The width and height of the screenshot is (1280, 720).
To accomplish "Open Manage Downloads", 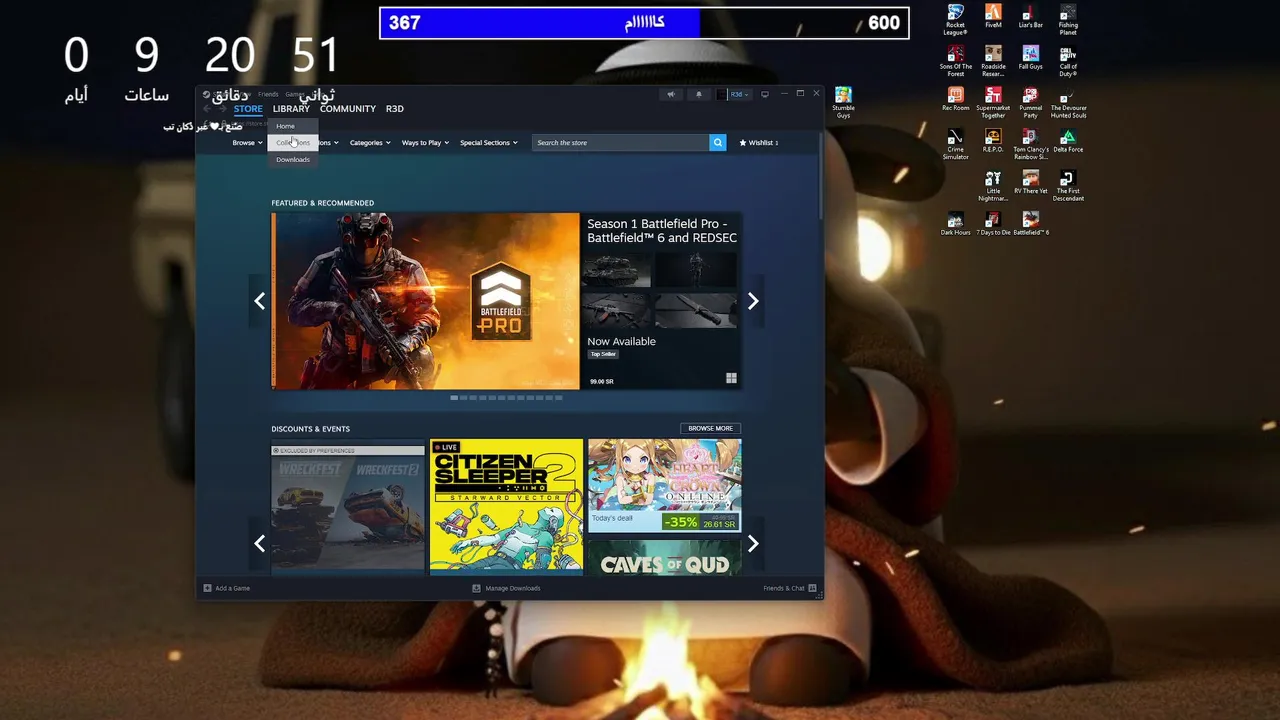I will (506, 588).
